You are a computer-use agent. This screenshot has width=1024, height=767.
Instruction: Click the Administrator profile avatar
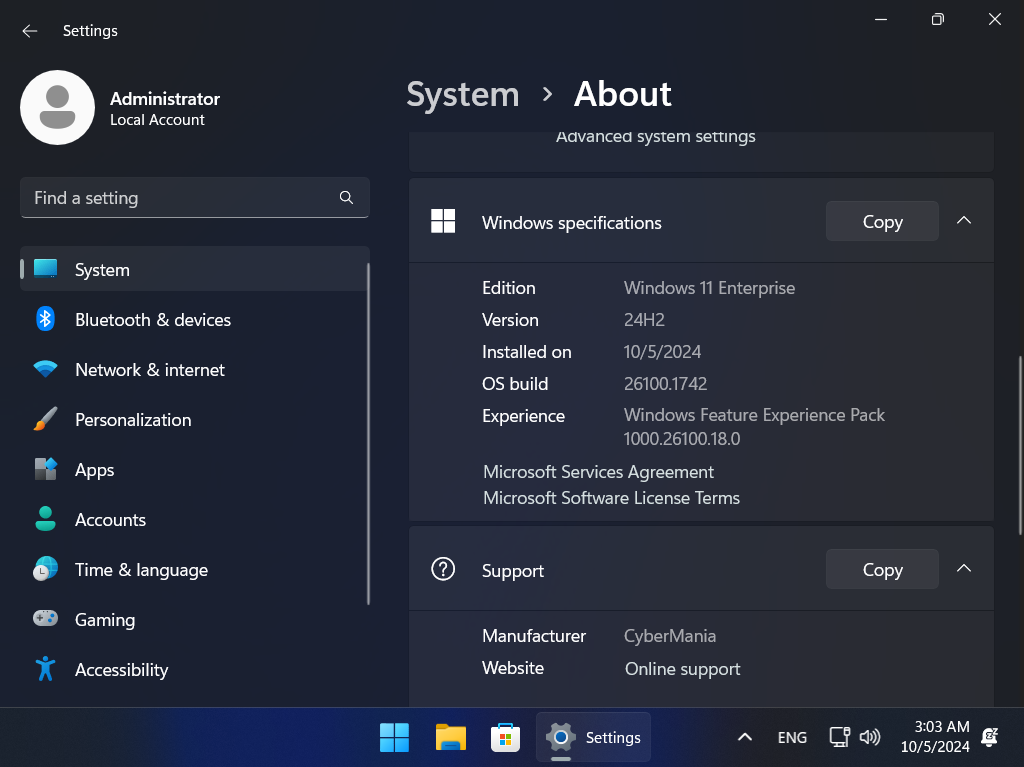(x=57, y=108)
